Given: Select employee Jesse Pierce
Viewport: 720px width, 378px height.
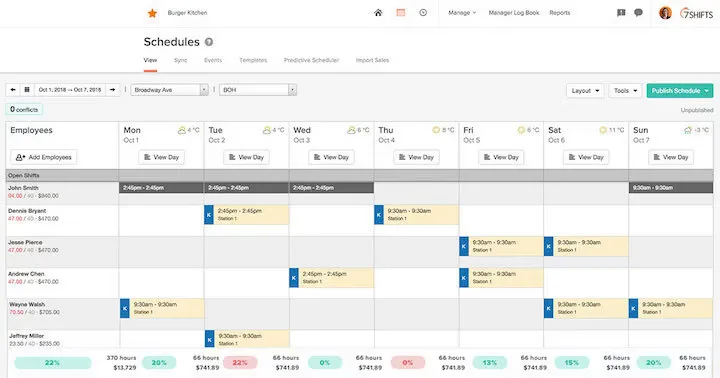Looking at the screenshot, I should point(25,242).
